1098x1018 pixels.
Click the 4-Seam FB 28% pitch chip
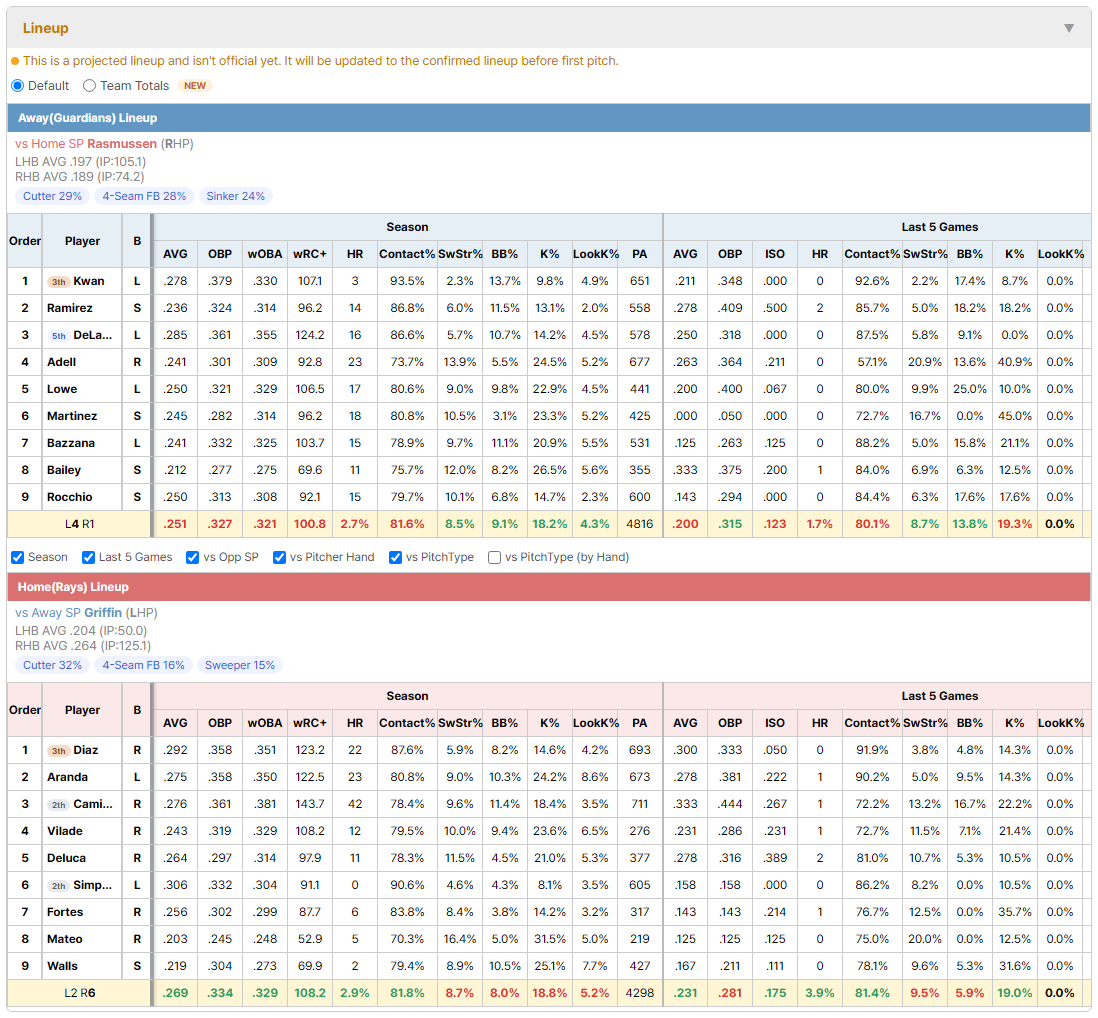144,196
